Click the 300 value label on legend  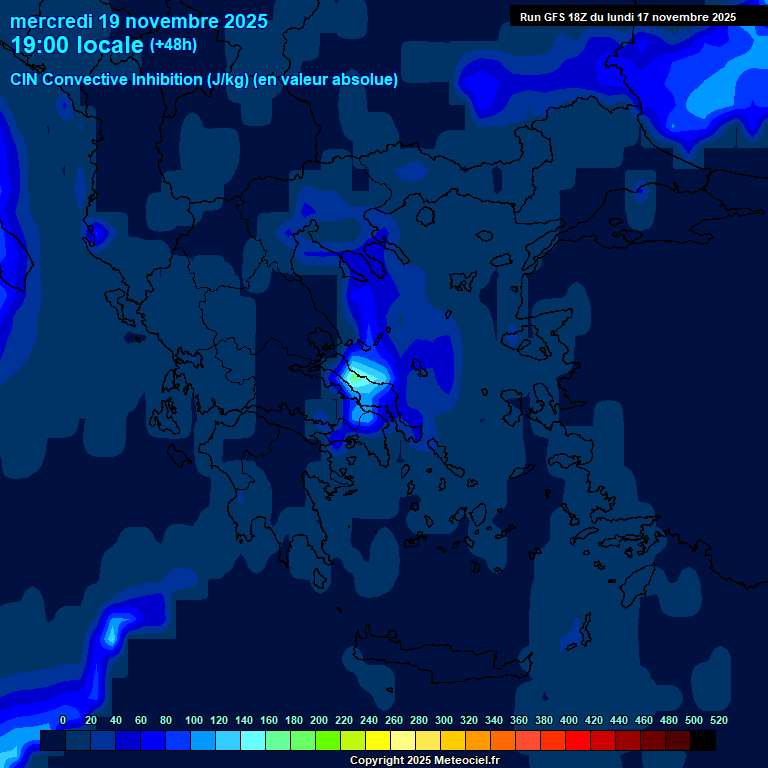tap(444, 720)
